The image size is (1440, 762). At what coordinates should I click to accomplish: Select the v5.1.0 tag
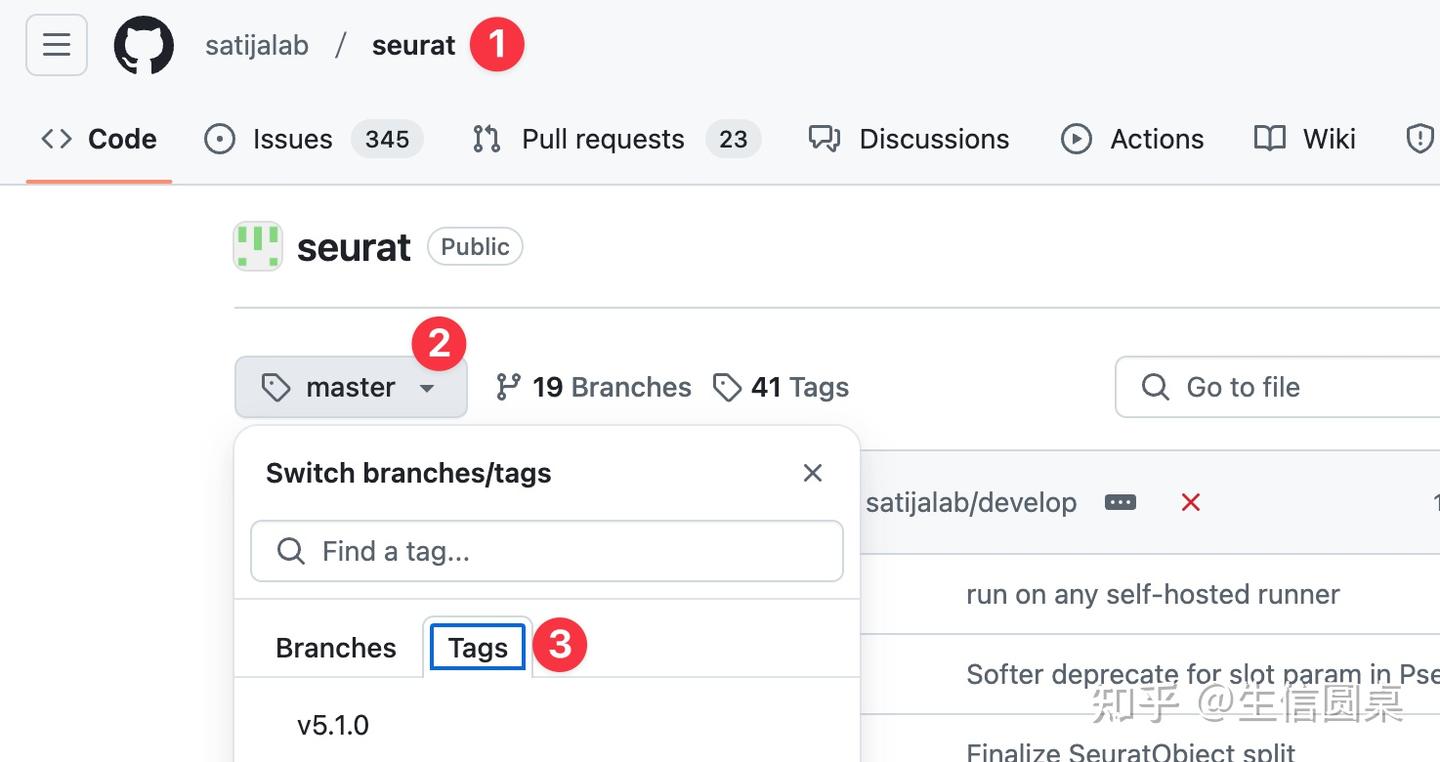point(333,725)
